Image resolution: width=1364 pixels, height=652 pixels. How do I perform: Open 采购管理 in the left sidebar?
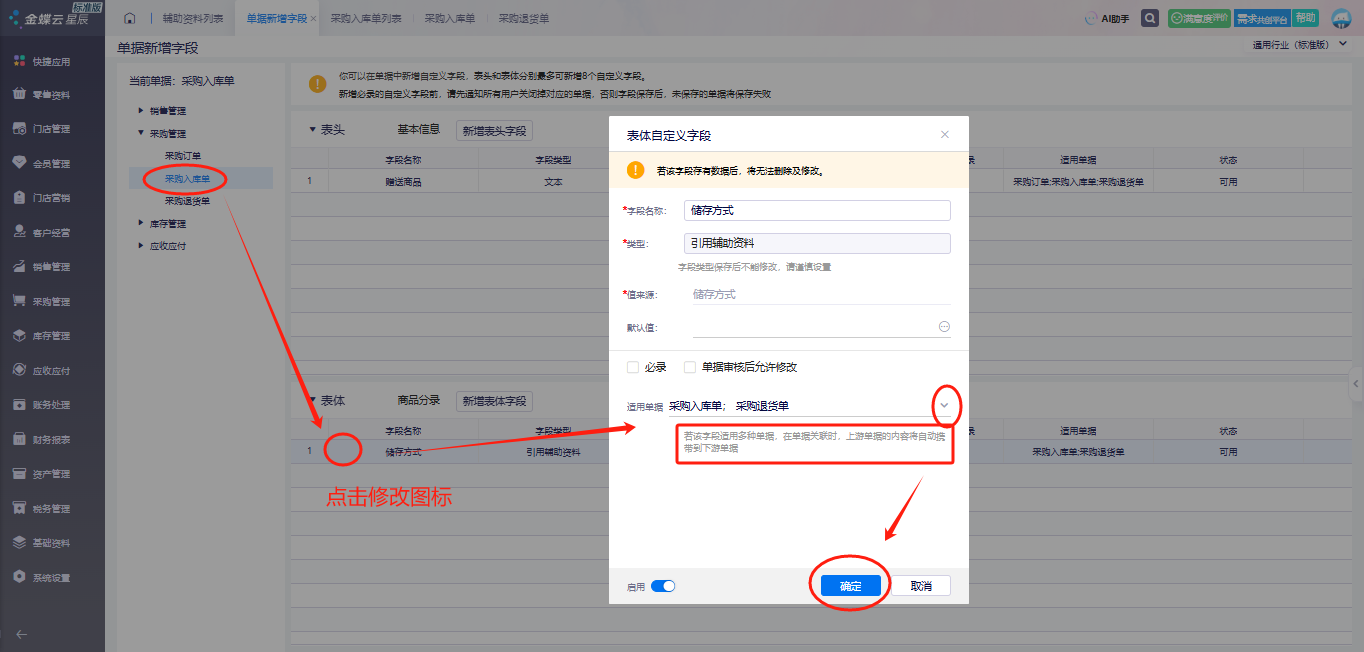pos(51,301)
